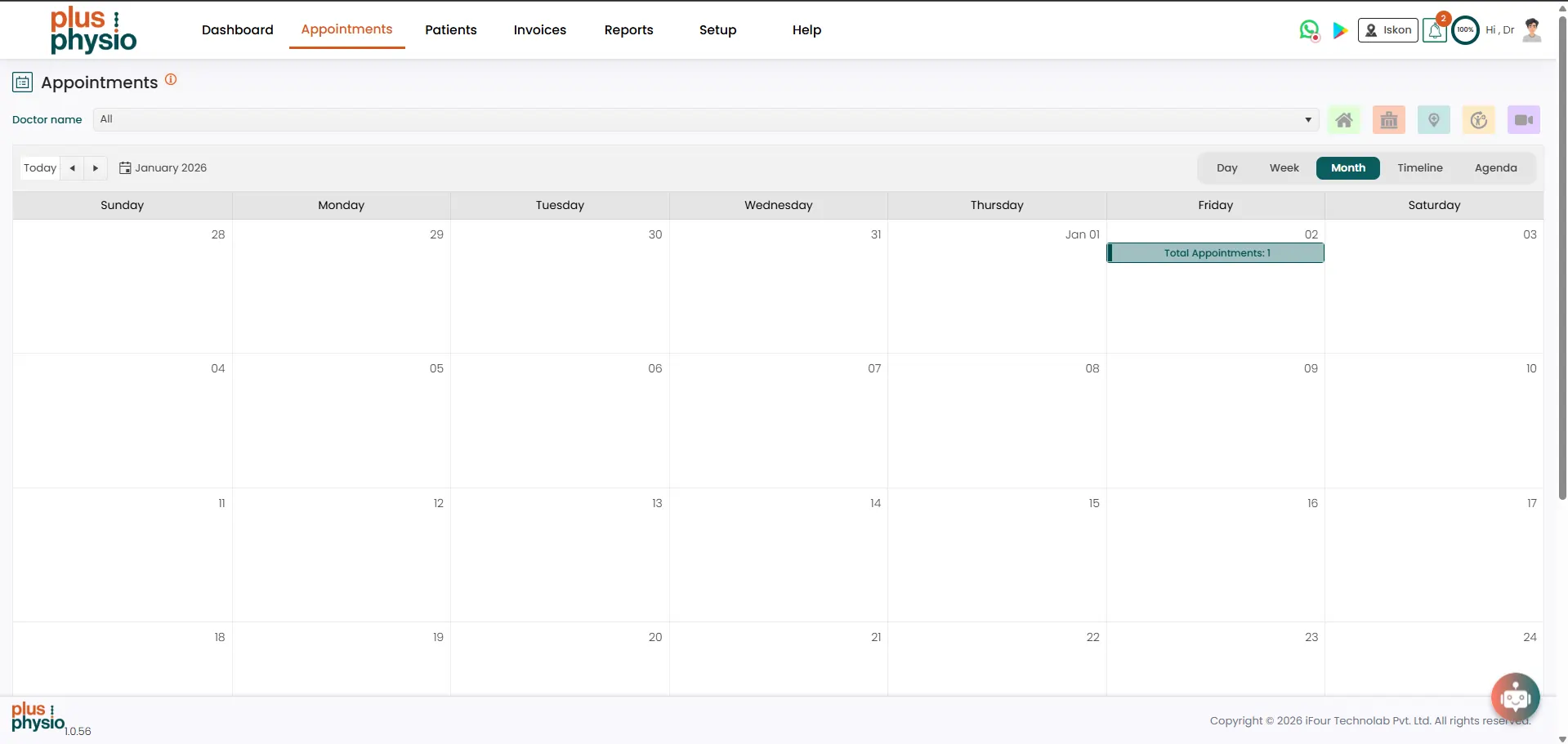Click the Google Play store icon
The height and width of the screenshot is (744, 1568).
[1340, 30]
